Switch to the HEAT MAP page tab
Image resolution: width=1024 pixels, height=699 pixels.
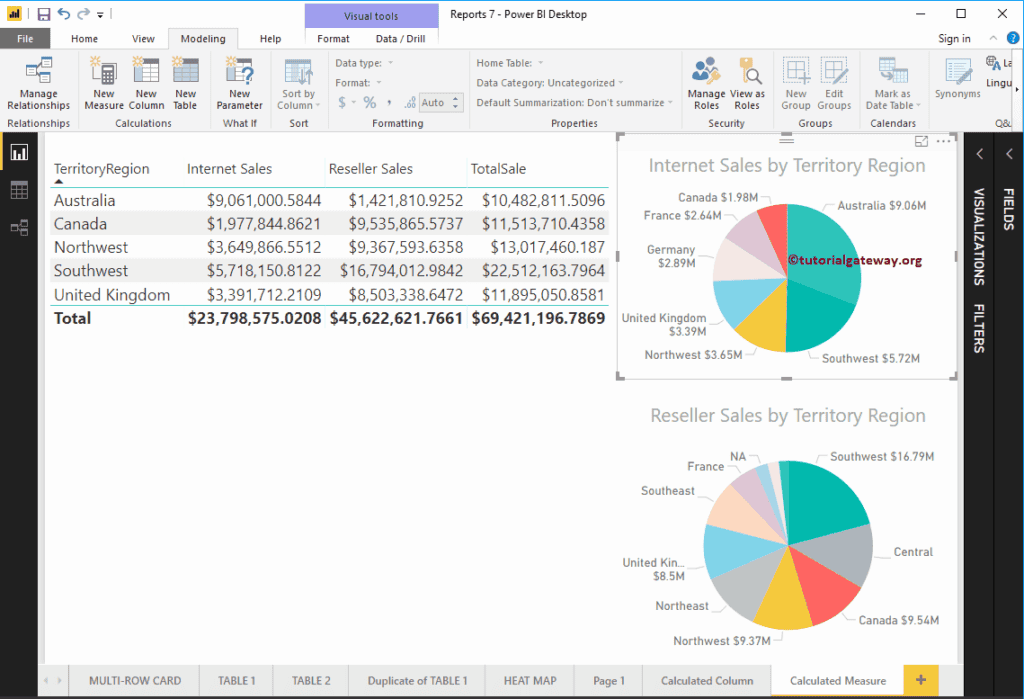click(x=530, y=680)
